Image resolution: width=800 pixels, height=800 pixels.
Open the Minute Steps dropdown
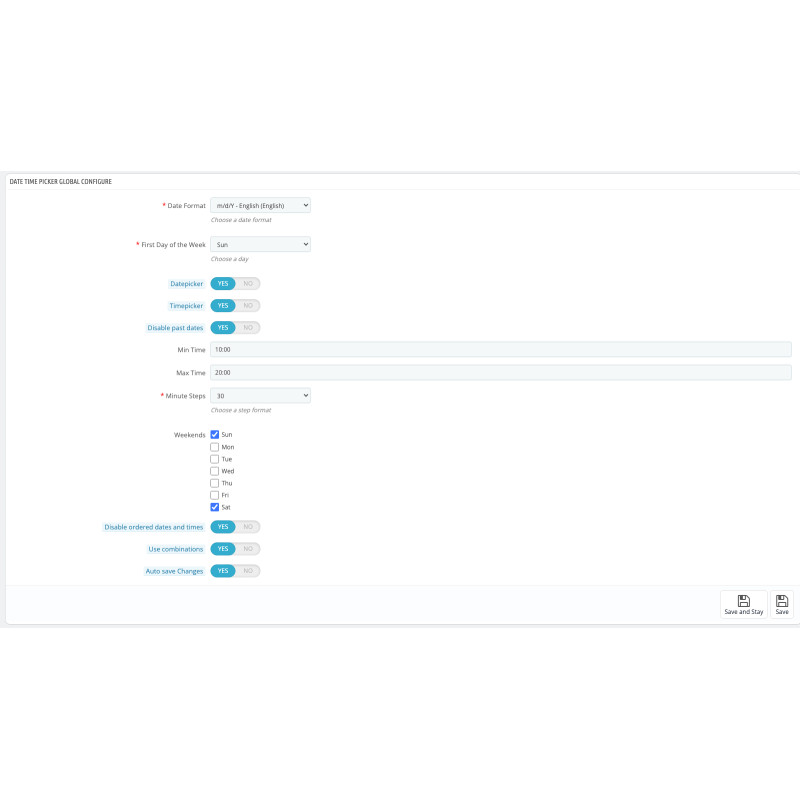tap(260, 396)
